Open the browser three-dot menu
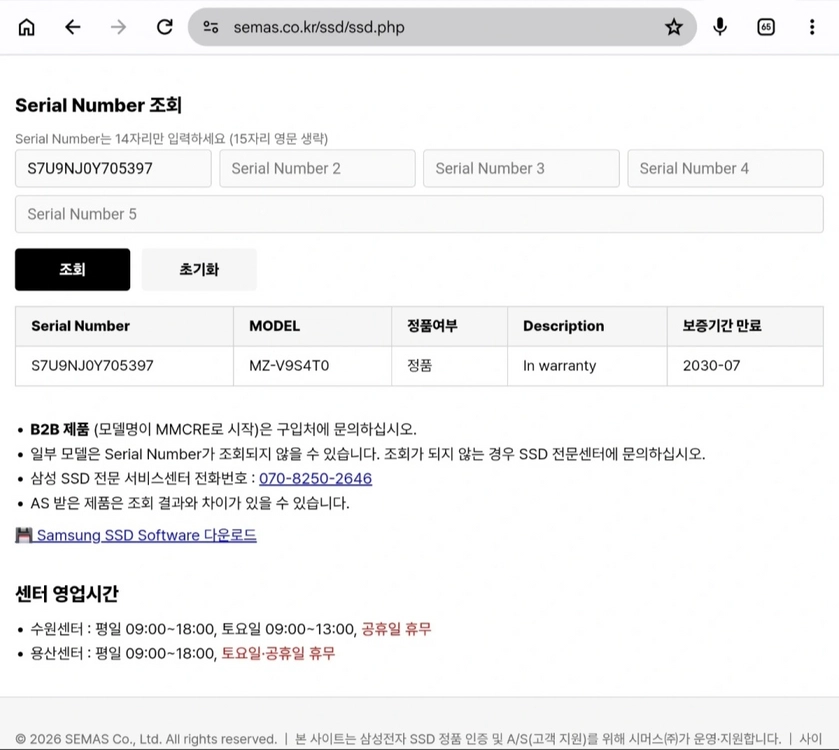Screen dimensions: 839x750 (812, 27)
